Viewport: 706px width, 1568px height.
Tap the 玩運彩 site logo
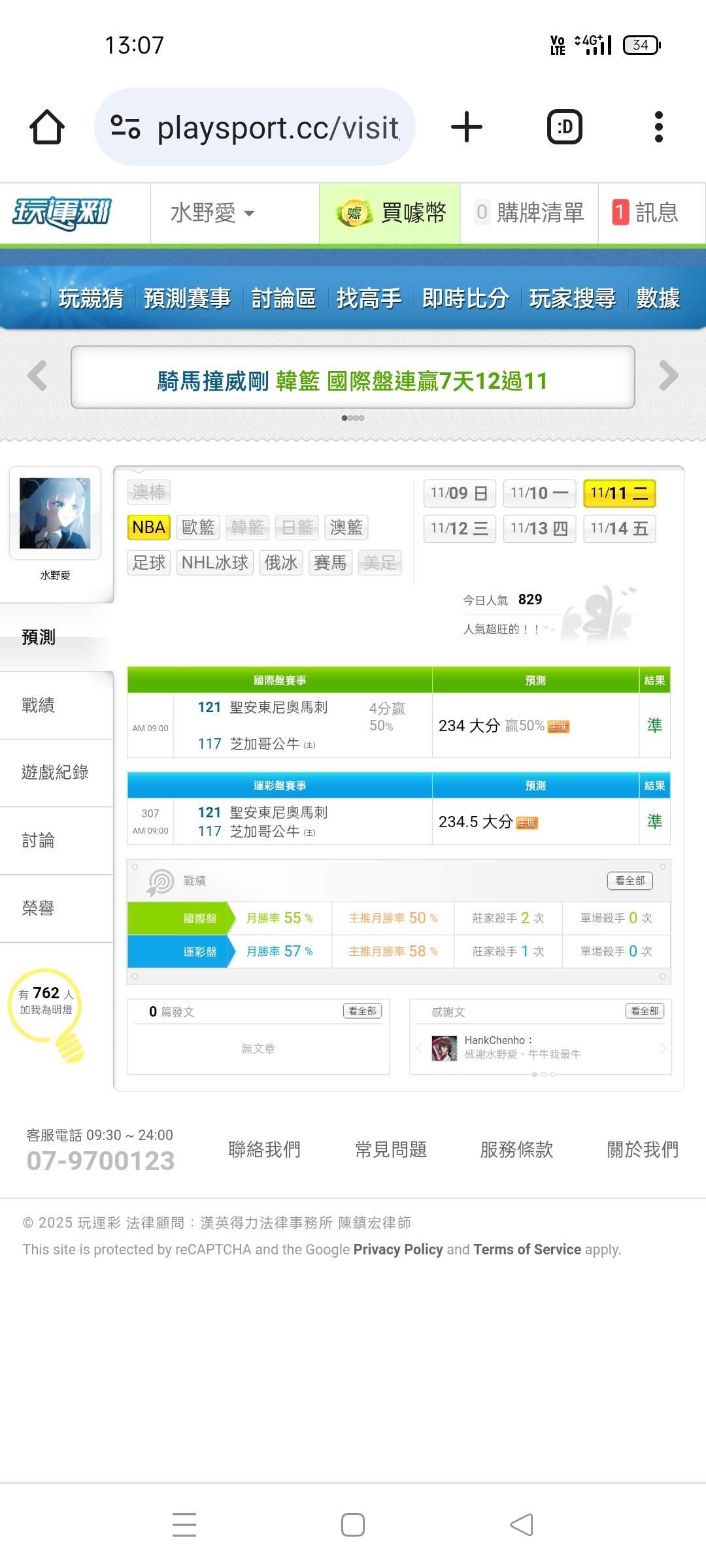click(63, 213)
